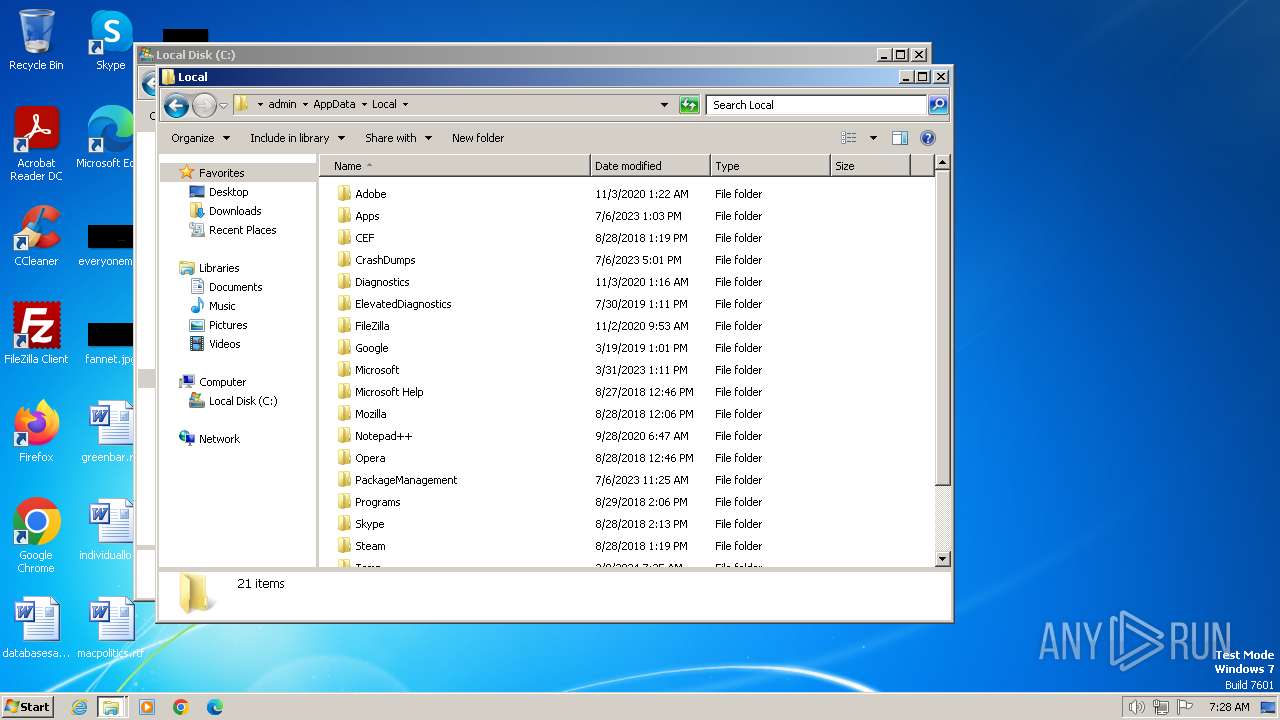Image resolution: width=1280 pixels, height=720 pixels.
Task: Toggle the preview pane
Action: 899,138
